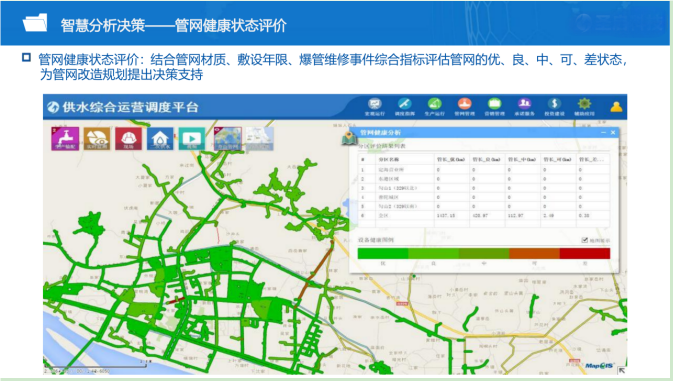Click the red legend color swatch

coord(585,253)
